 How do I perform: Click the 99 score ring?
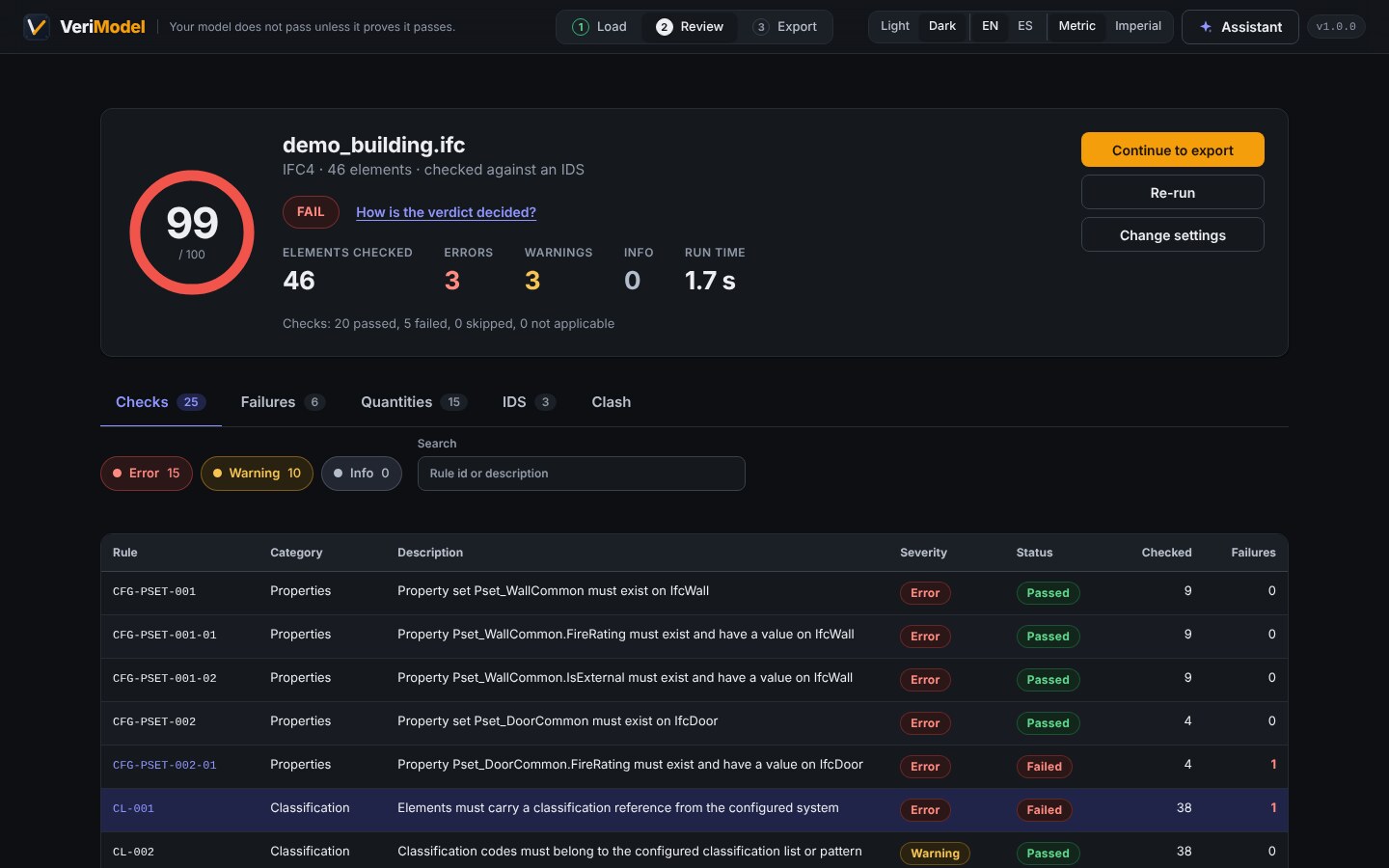(x=192, y=232)
